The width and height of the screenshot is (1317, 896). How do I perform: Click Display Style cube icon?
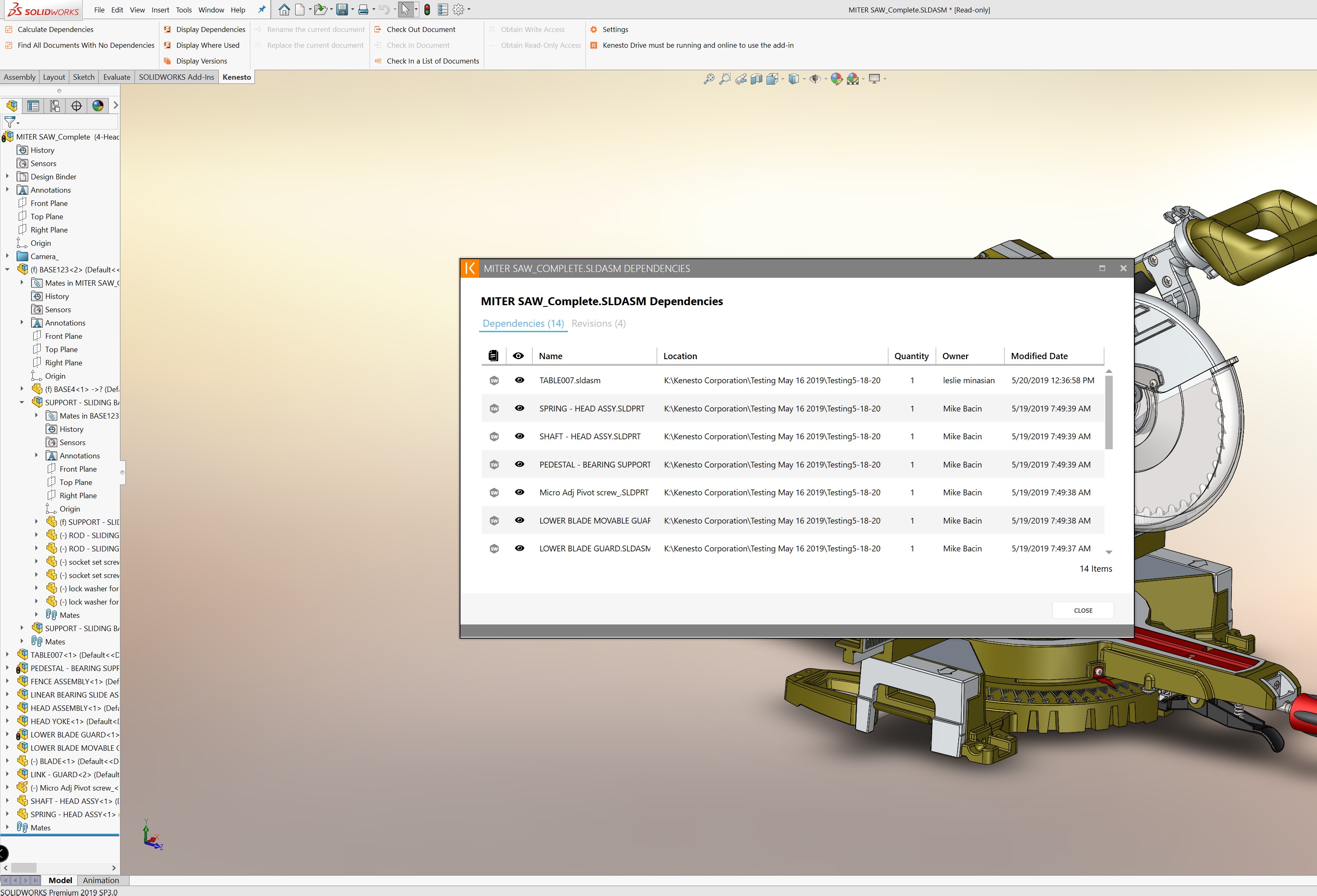[x=793, y=79]
